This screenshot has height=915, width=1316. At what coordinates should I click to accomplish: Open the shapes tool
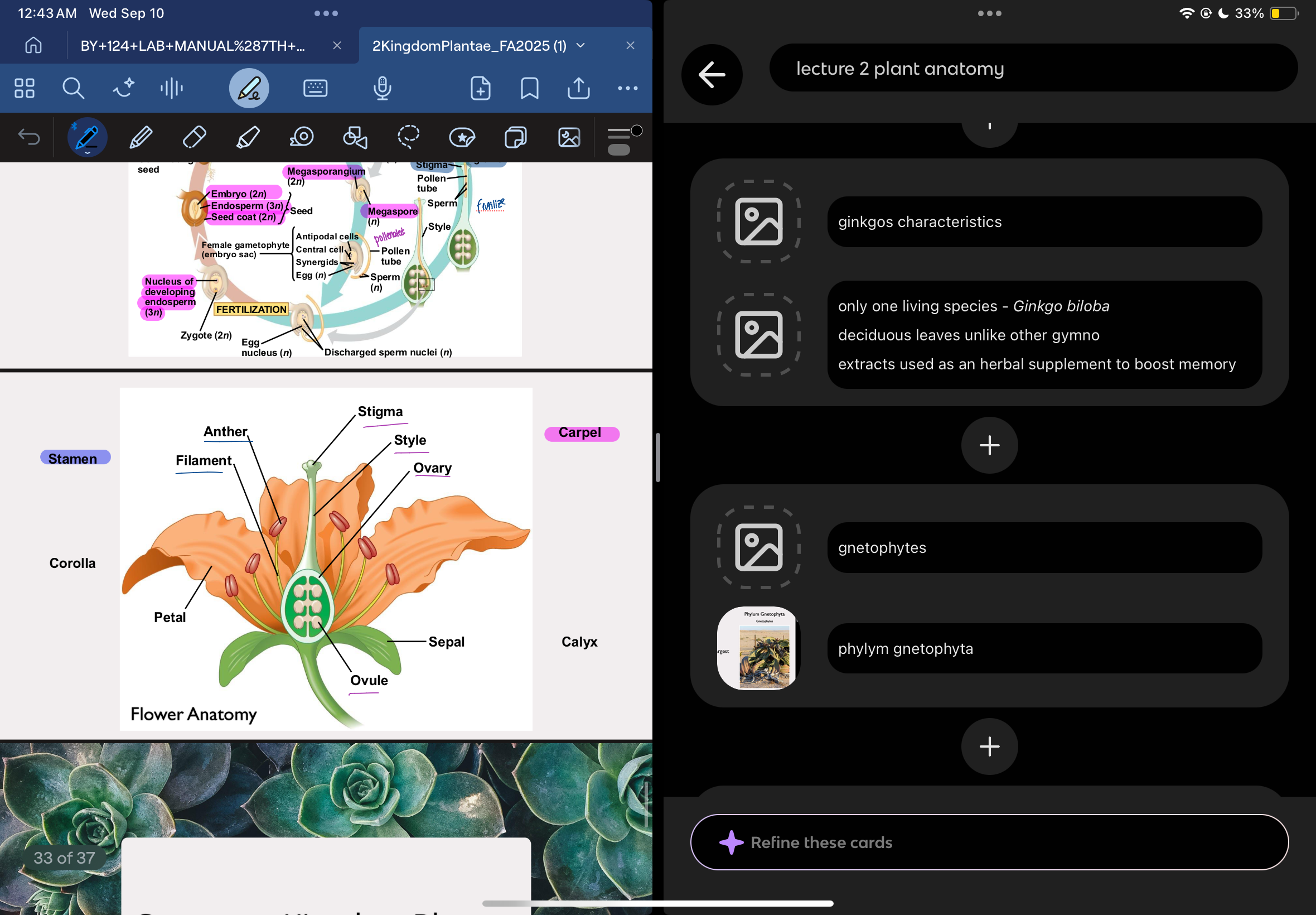pyautogui.click(x=355, y=138)
